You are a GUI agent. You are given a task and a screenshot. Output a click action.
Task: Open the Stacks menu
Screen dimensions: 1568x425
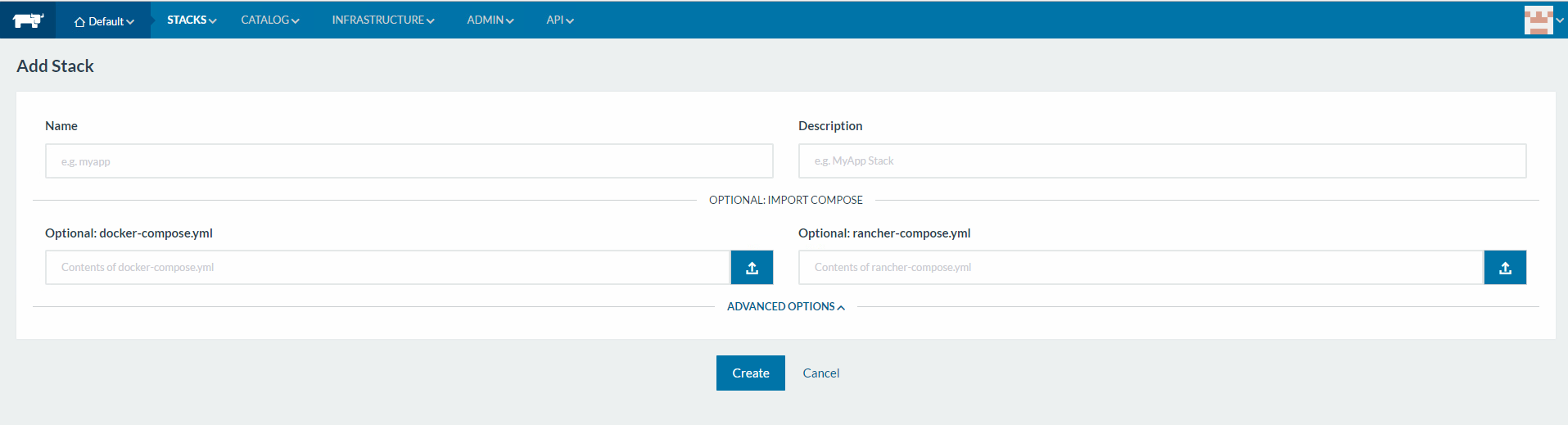pyautogui.click(x=192, y=20)
